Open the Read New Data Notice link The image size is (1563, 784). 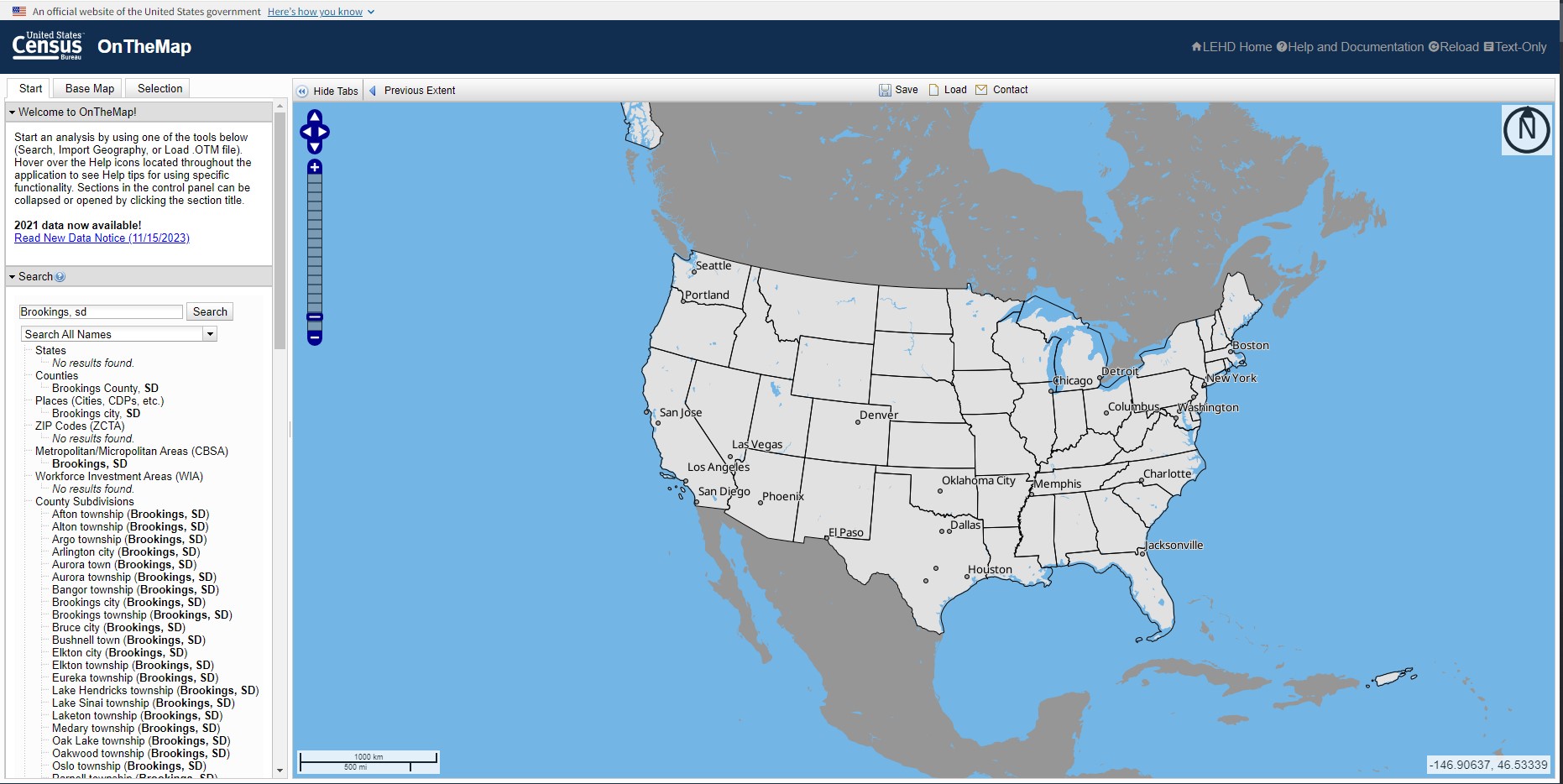[102, 238]
